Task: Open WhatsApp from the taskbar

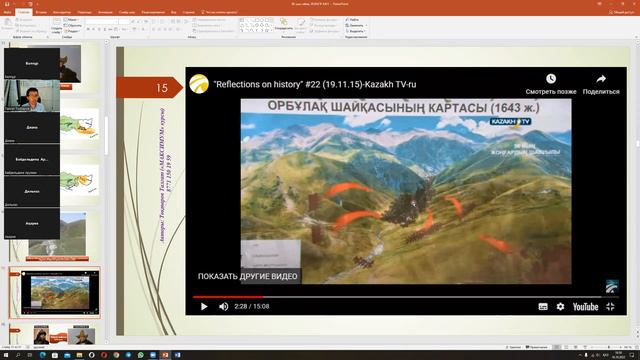Action: coord(141,355)
